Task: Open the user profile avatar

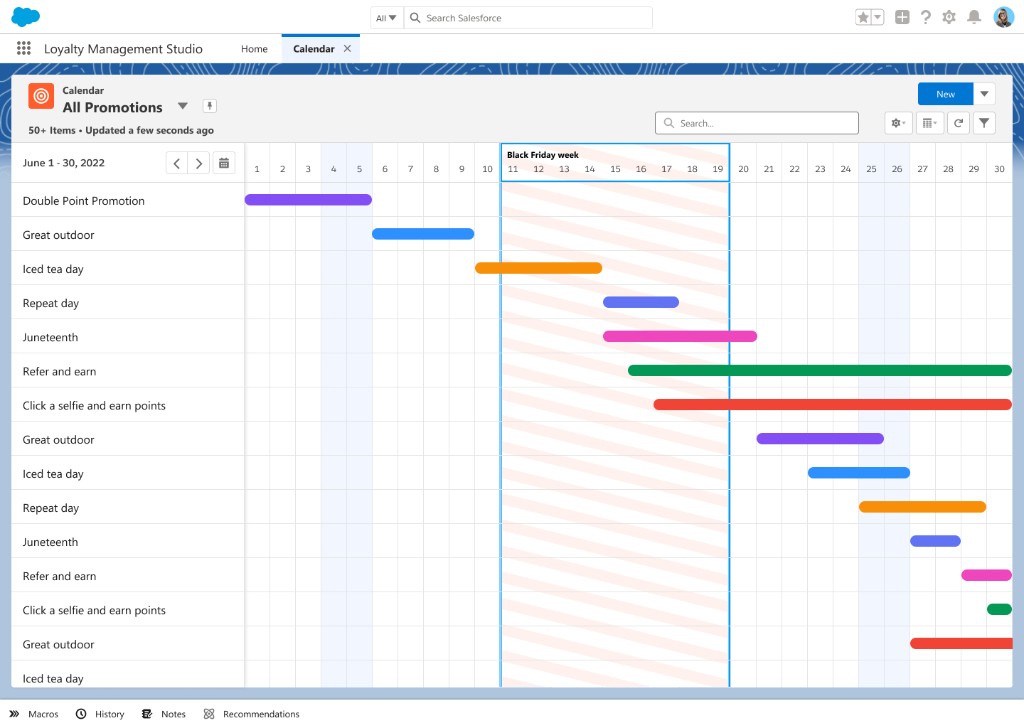Action: [1004, 18]
